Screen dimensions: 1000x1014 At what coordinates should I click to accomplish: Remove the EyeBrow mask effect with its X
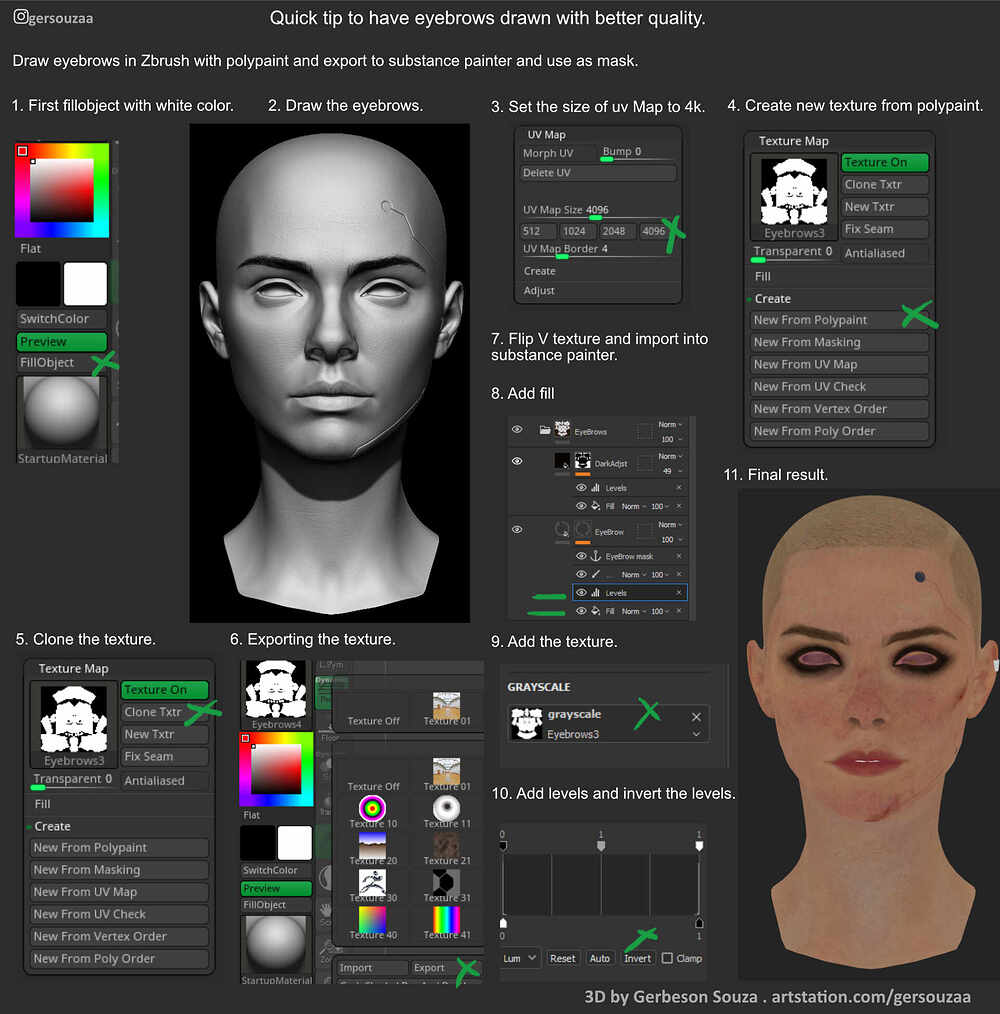click(x=679, y=556)
